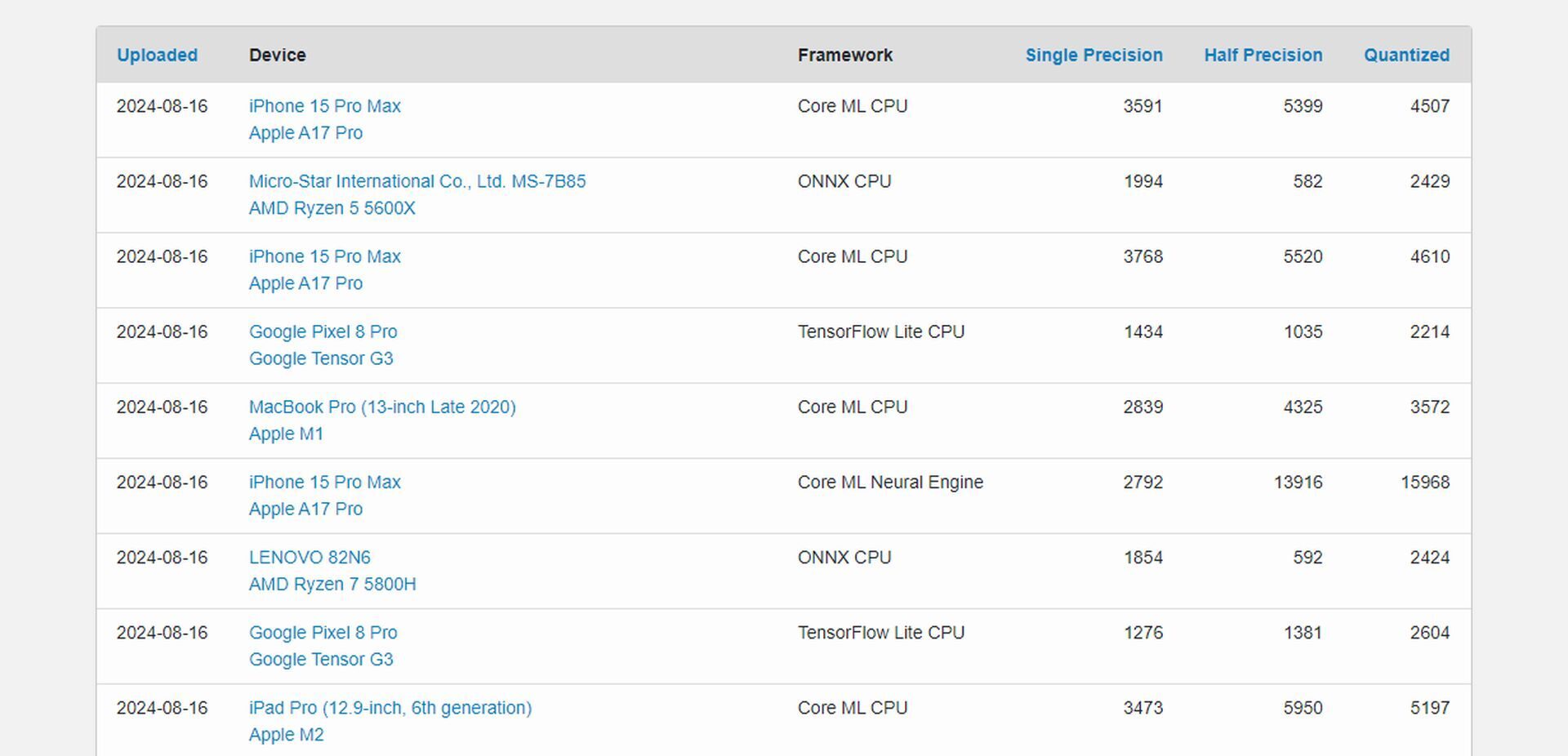Open iPhone 15 Pro Max Neural Engine result
The height and width of the screenshot is (756, 1568).
325,482
